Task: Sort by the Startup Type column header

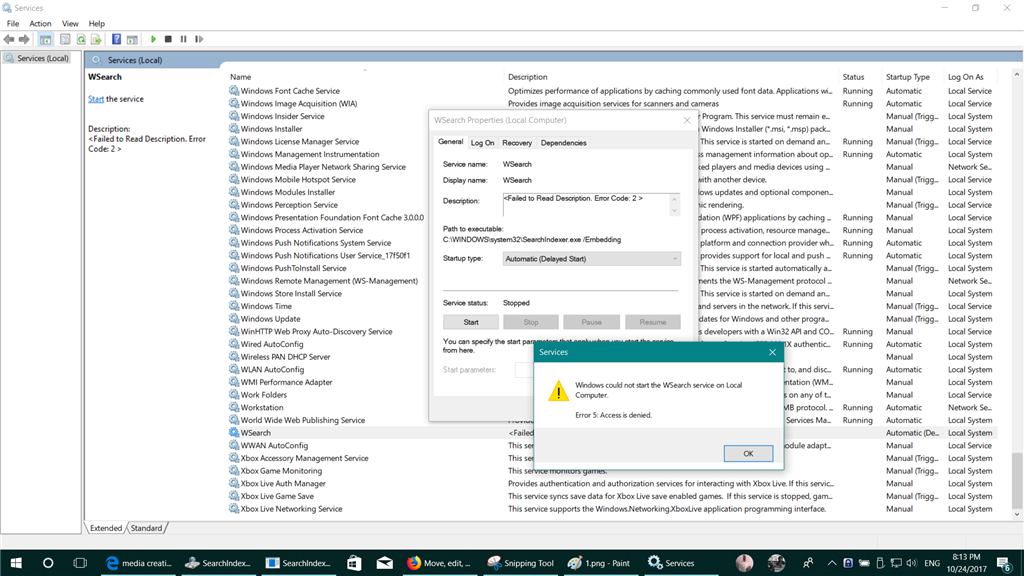Action: pyautogui.click(x=912, y=77)
